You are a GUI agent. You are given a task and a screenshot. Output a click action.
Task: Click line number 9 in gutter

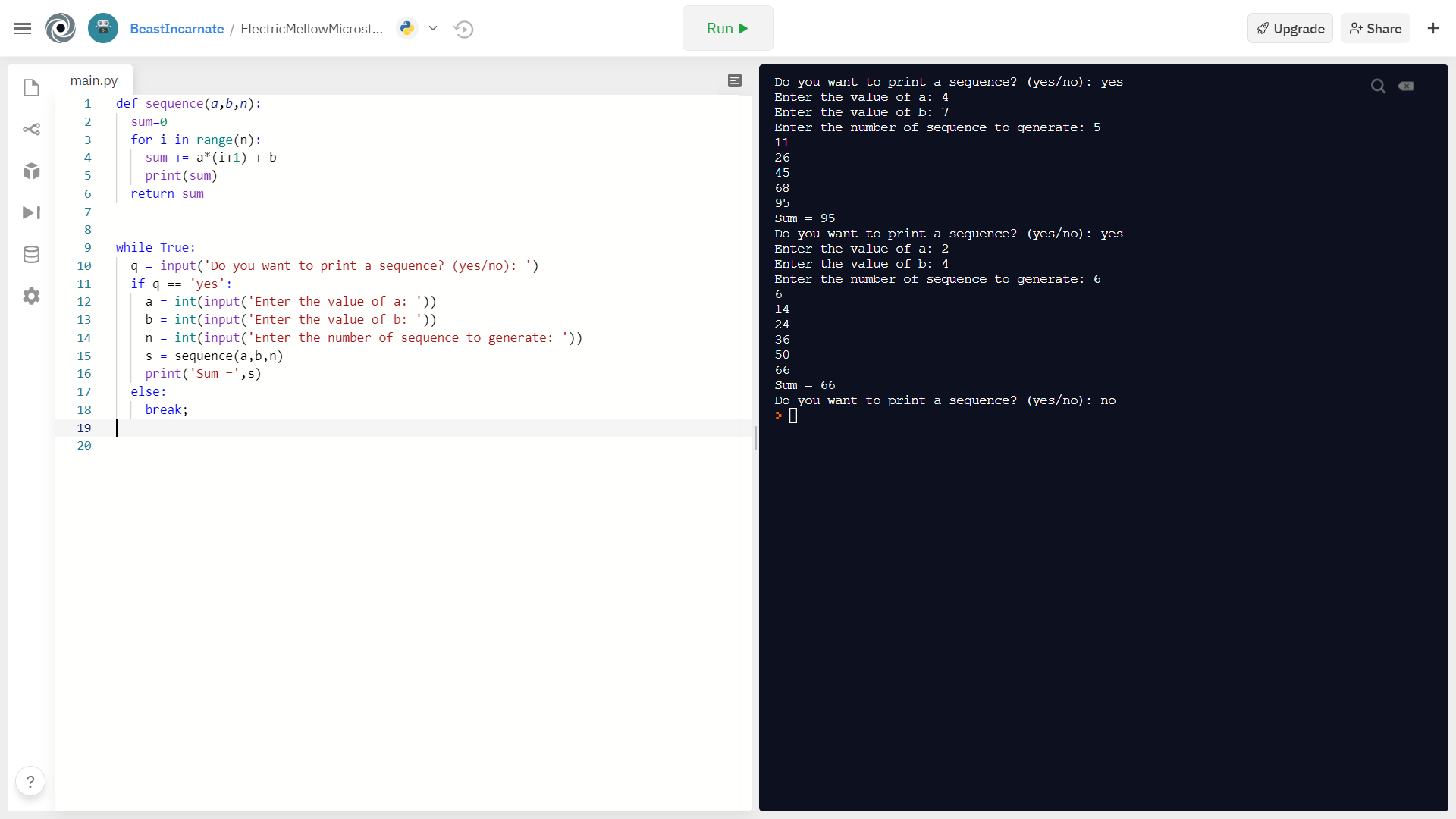(87, 248)
